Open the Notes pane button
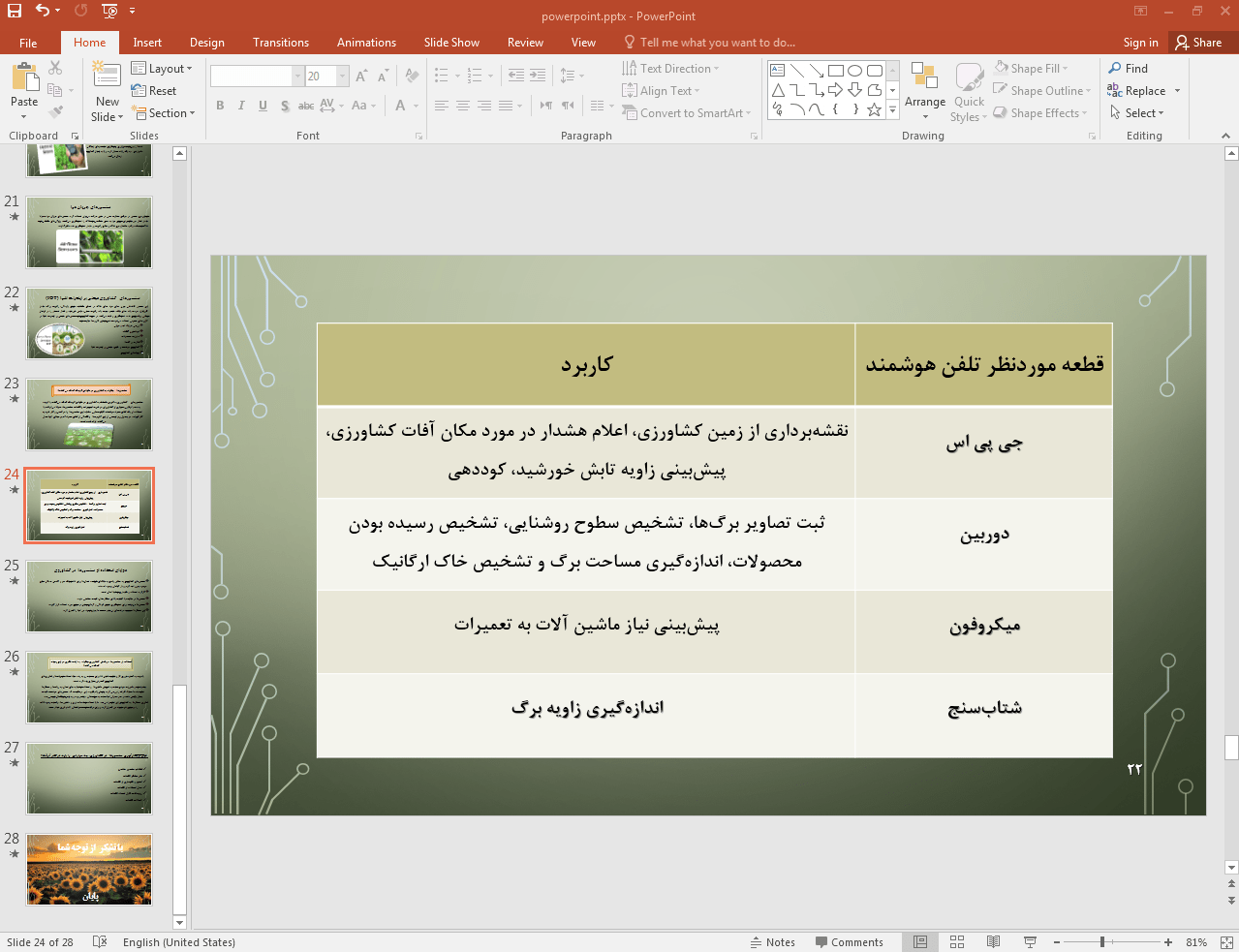 click(773, 942)
